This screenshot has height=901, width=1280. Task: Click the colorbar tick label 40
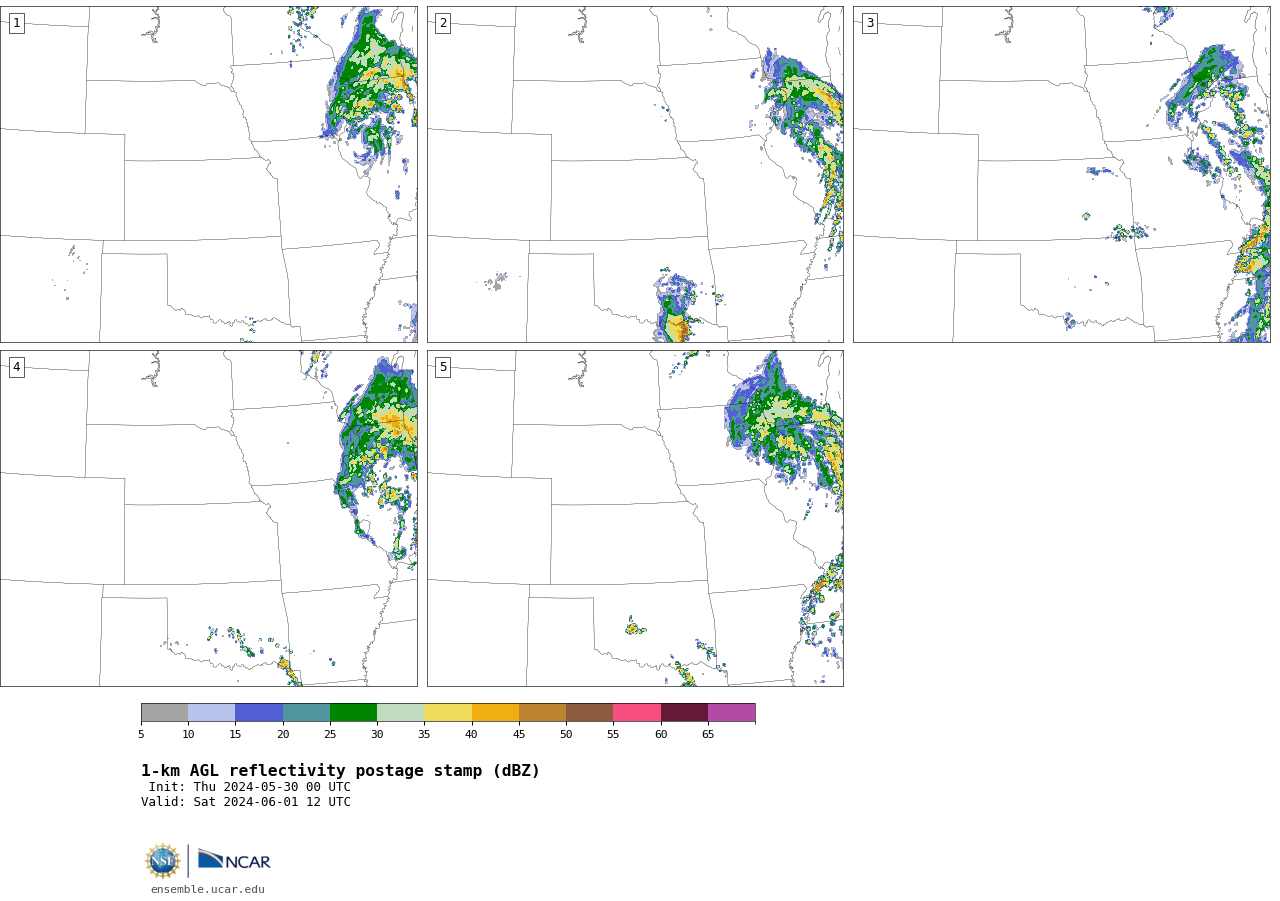[x=472, y=735]
